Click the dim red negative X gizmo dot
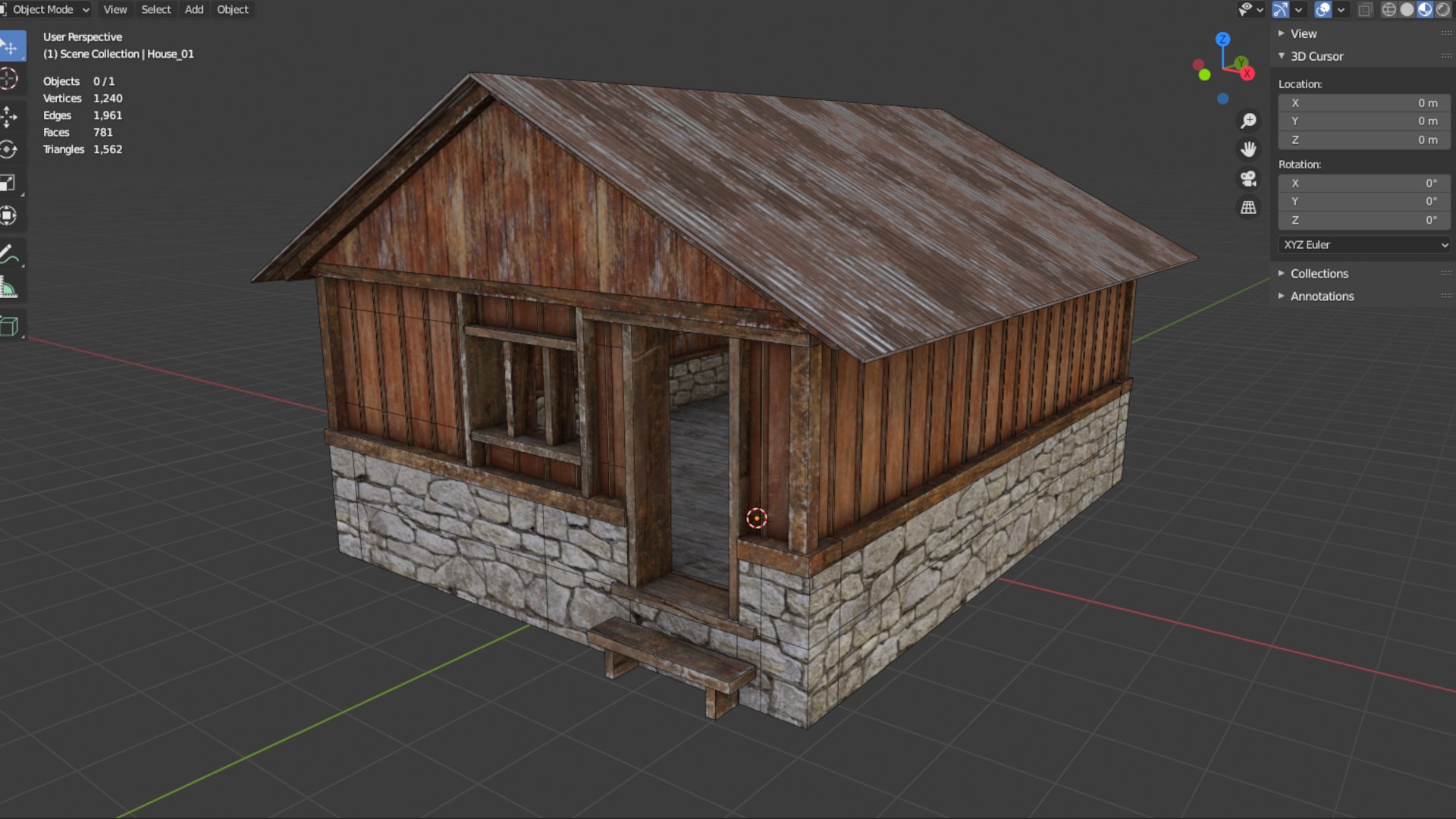This screenshot has width=1456, height=819. 1198,64
